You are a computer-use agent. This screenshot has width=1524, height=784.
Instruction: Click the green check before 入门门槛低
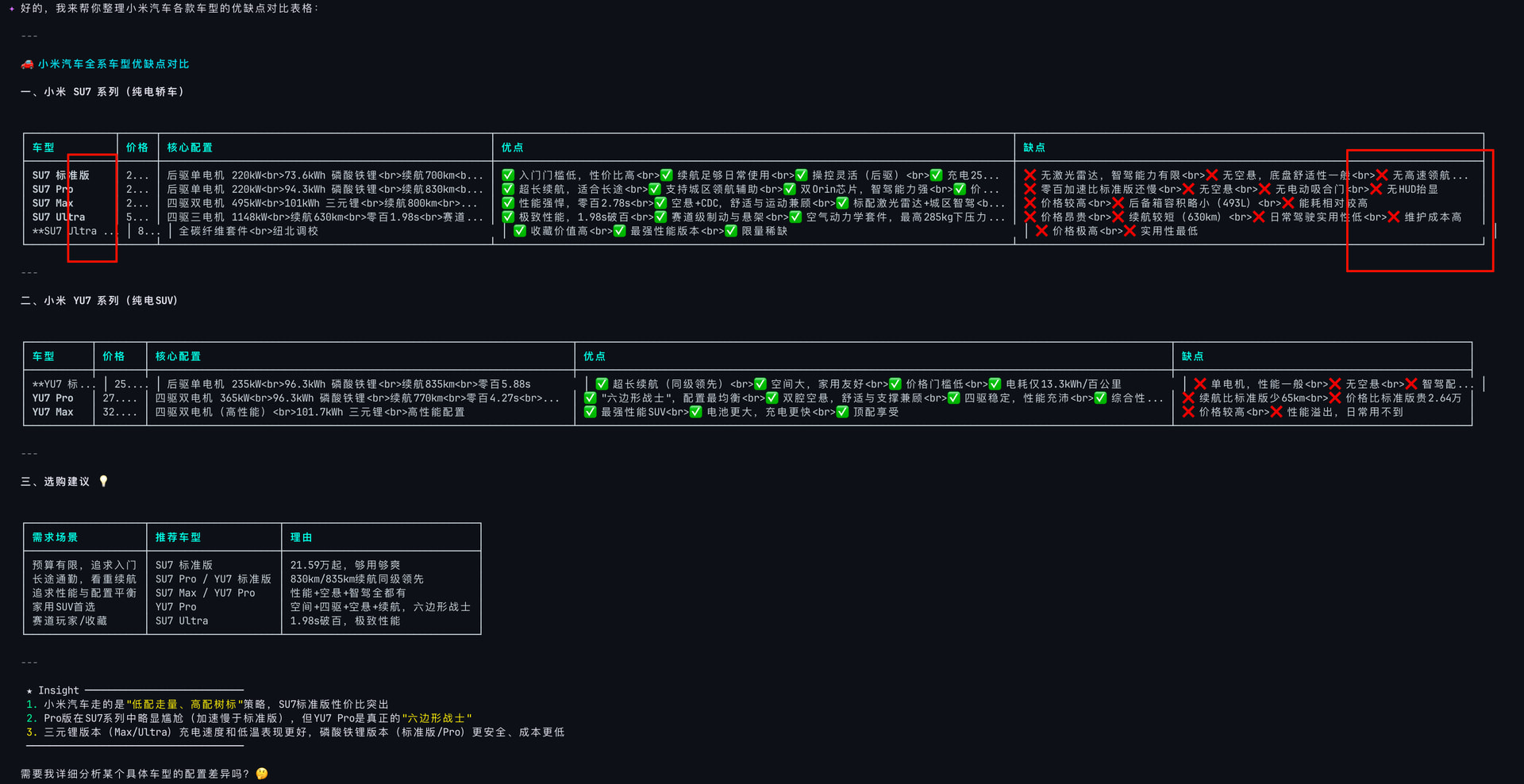[508, 175]
